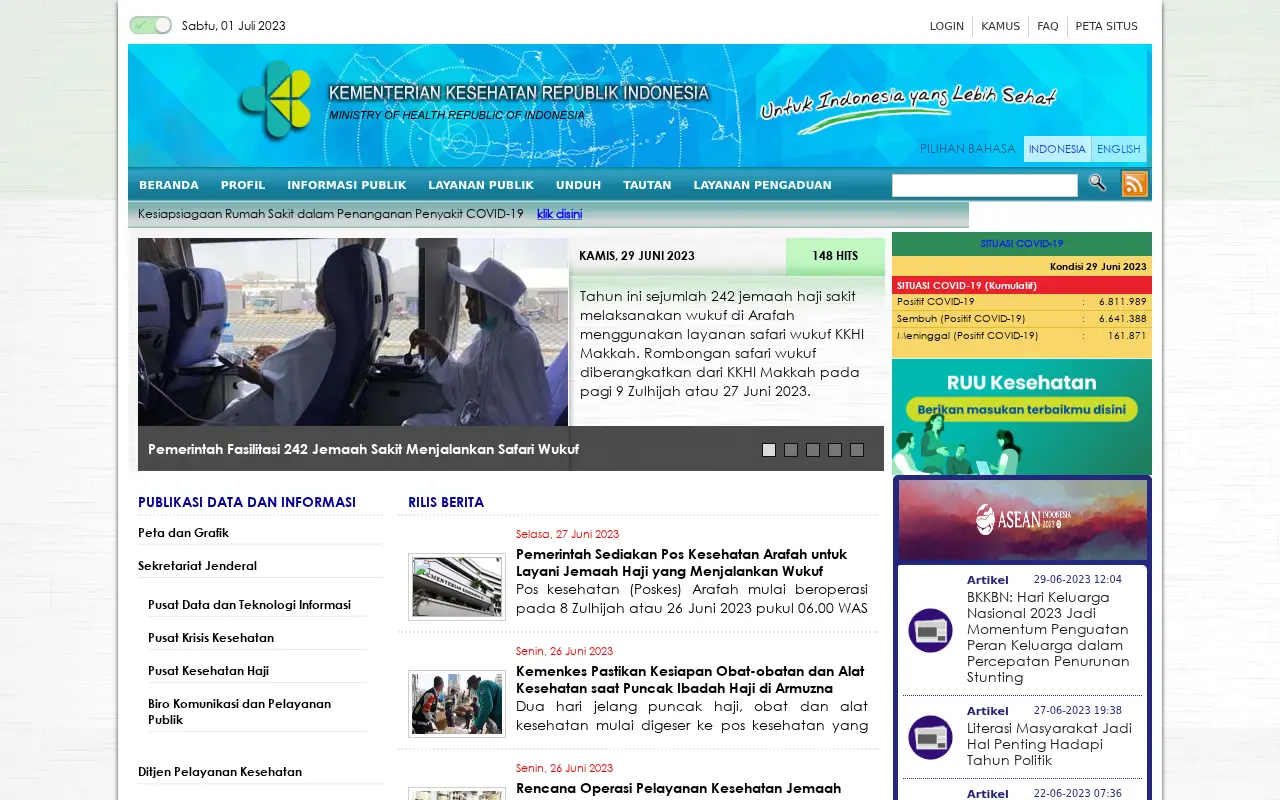Open the BKKBN article icon

(x=930, y=630)
